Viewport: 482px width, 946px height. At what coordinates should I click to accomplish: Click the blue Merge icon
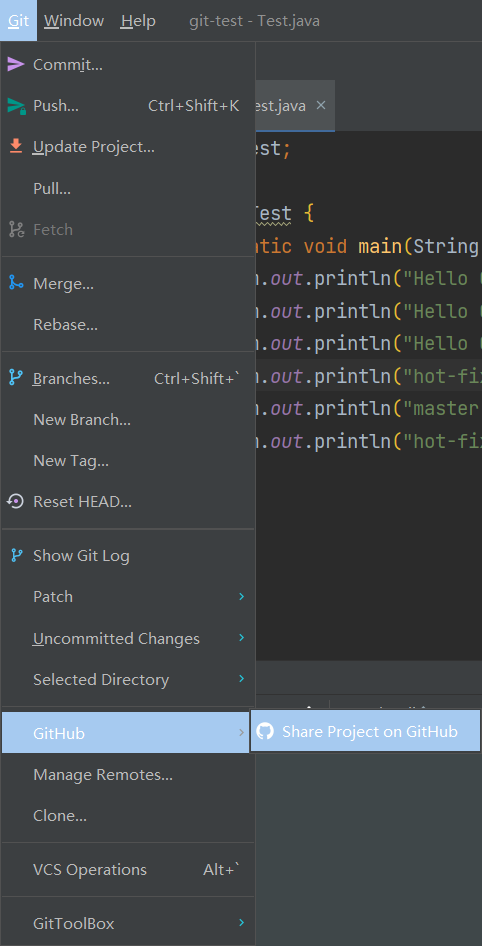(x=16, y=283)
